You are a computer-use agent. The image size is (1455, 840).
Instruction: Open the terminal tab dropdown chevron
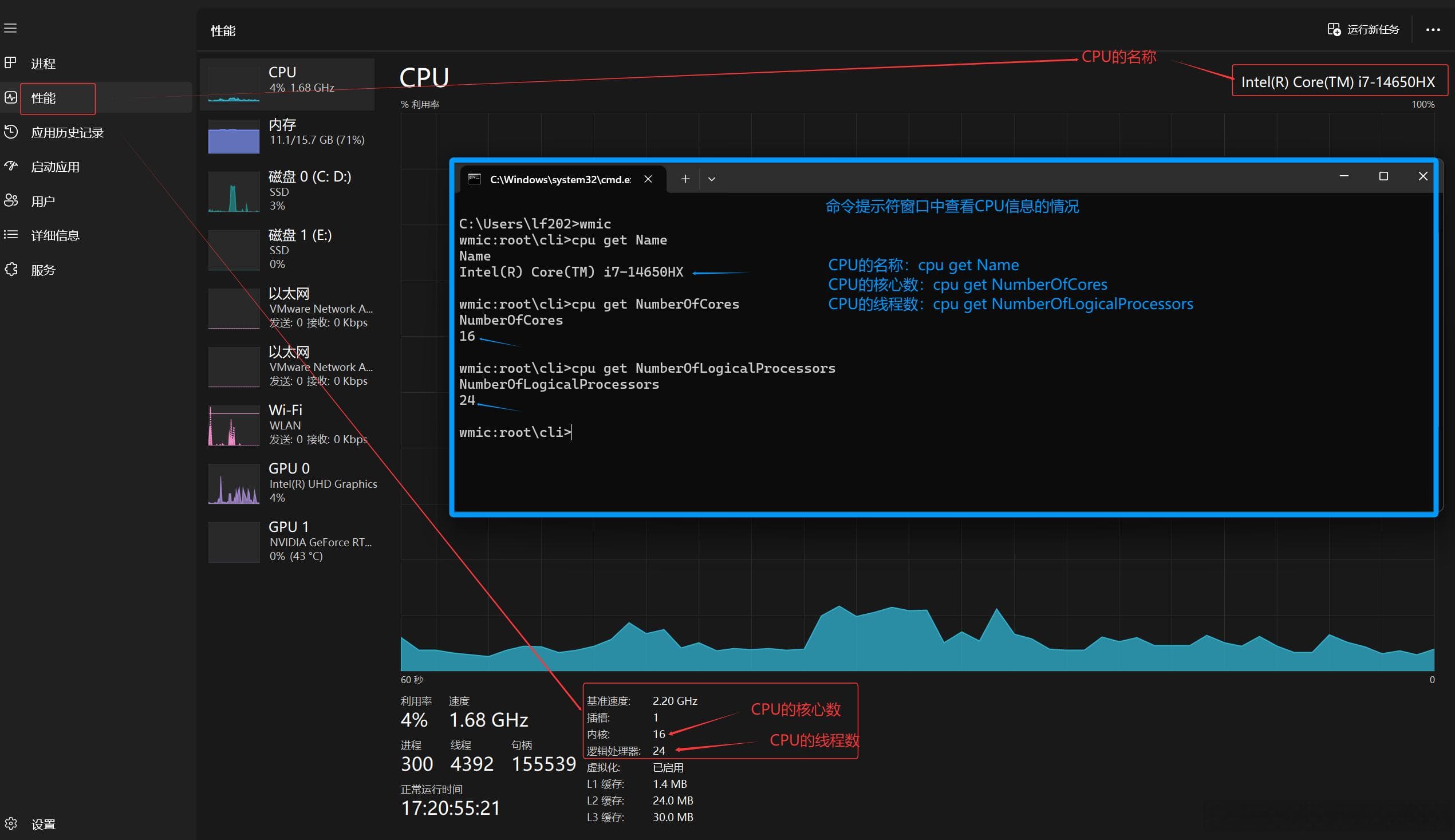pyautogui.click(x=711, y=179)
